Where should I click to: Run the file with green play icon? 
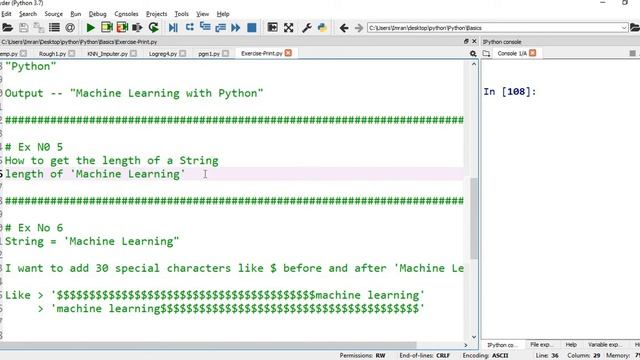pos(91,28)
